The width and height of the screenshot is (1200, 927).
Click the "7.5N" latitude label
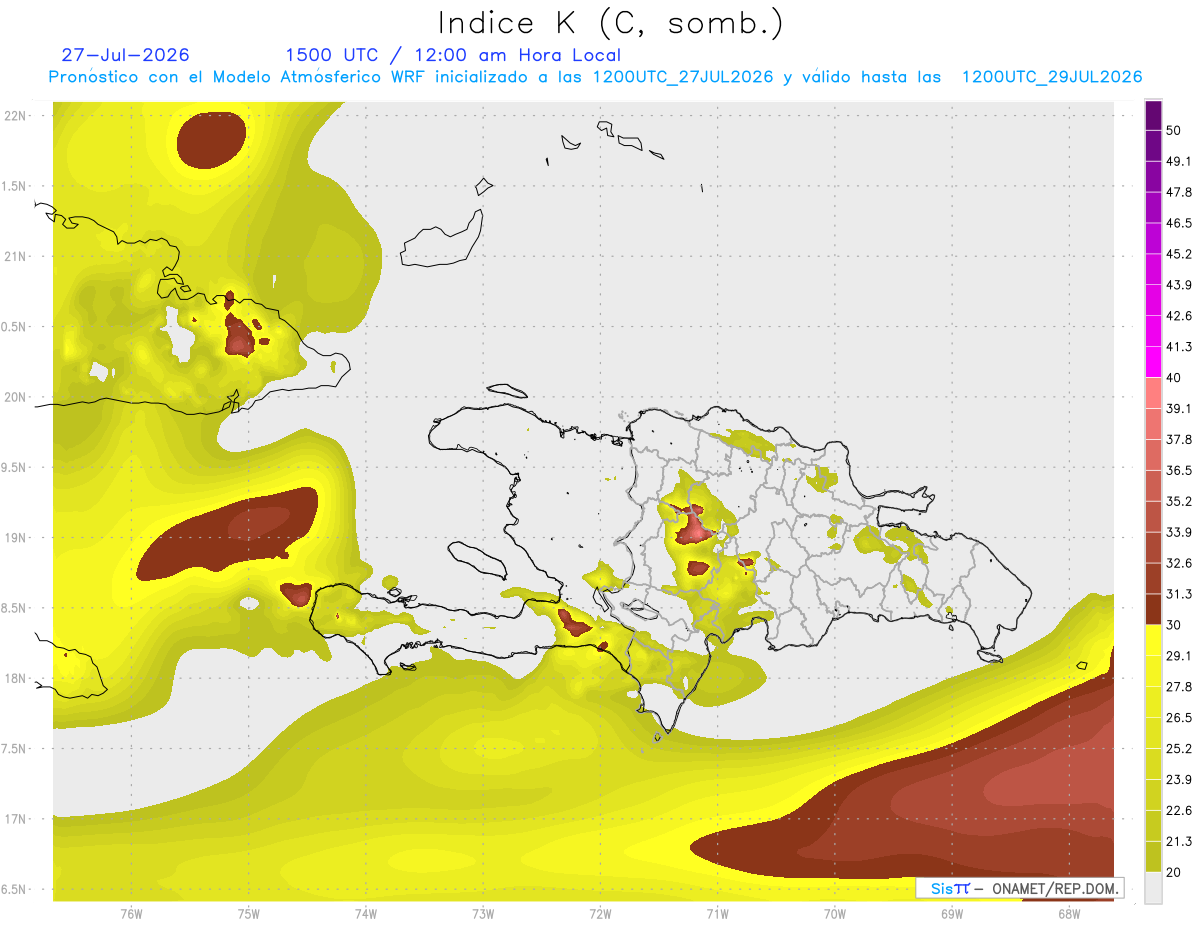(15, 749)
